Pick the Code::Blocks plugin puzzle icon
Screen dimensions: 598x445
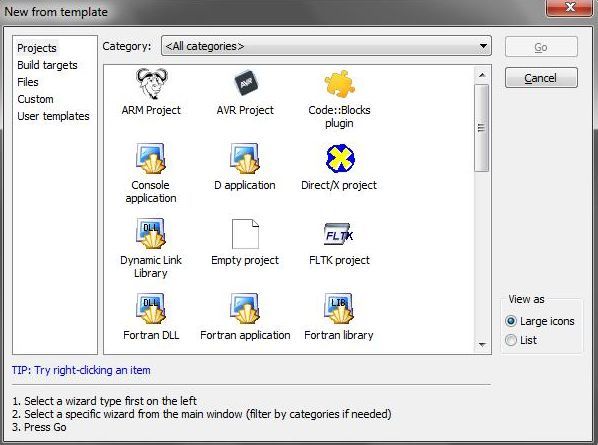pos(339,84)
